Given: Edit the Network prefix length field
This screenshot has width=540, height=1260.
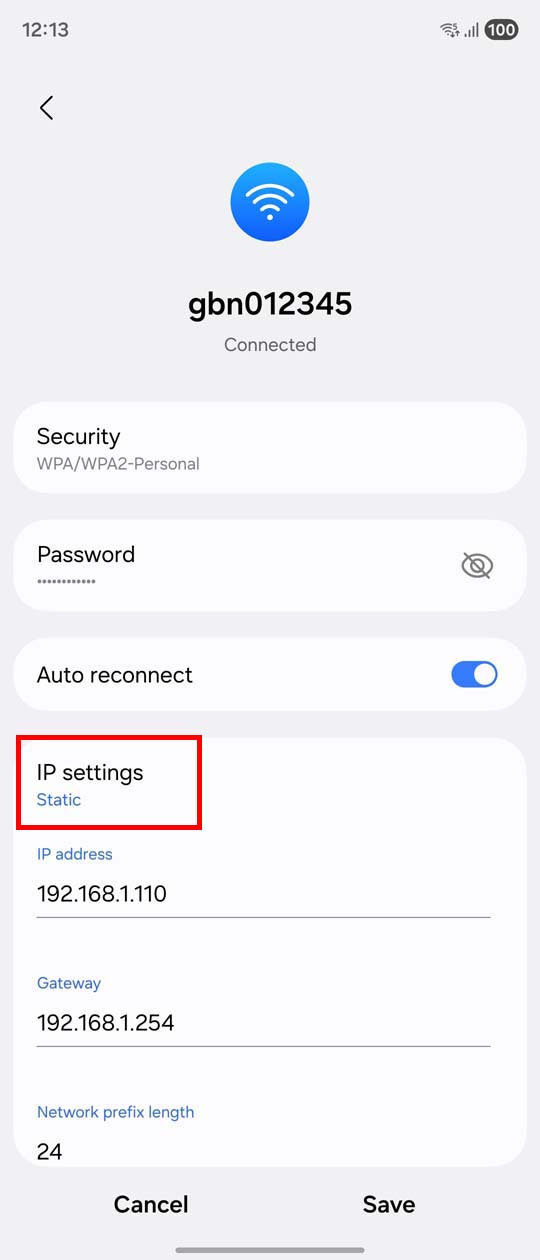Looking at the screenshot, I should point(263,1150).
